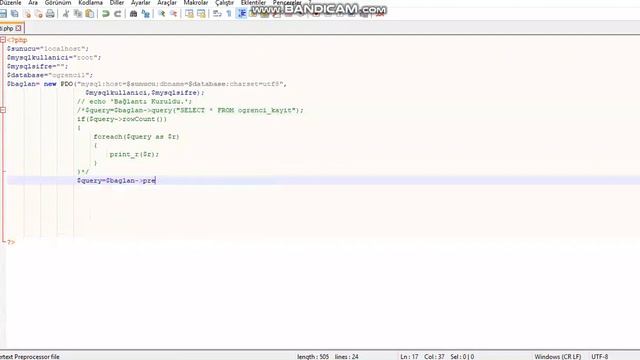
Task: Click the closing '?>' tag line
Action: pyautogui.click(x=11, y=242)
